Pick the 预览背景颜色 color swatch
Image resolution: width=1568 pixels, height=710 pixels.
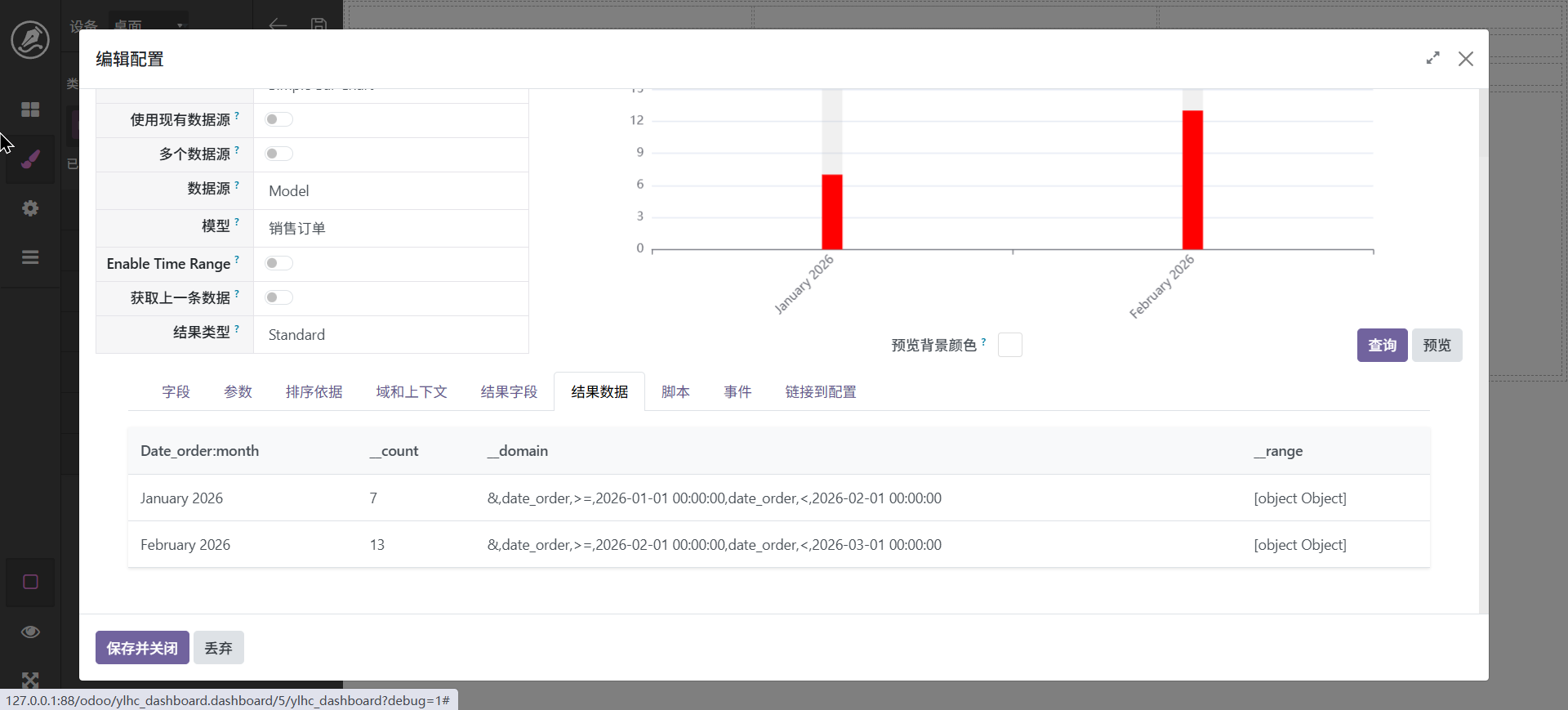tap(1010, 346)
